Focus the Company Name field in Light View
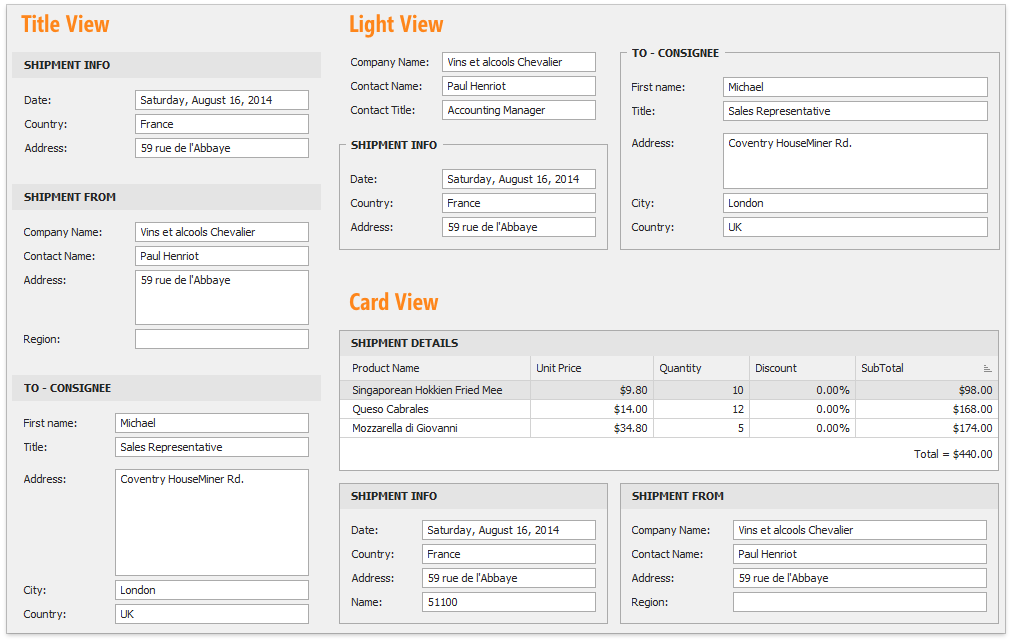 518,62
